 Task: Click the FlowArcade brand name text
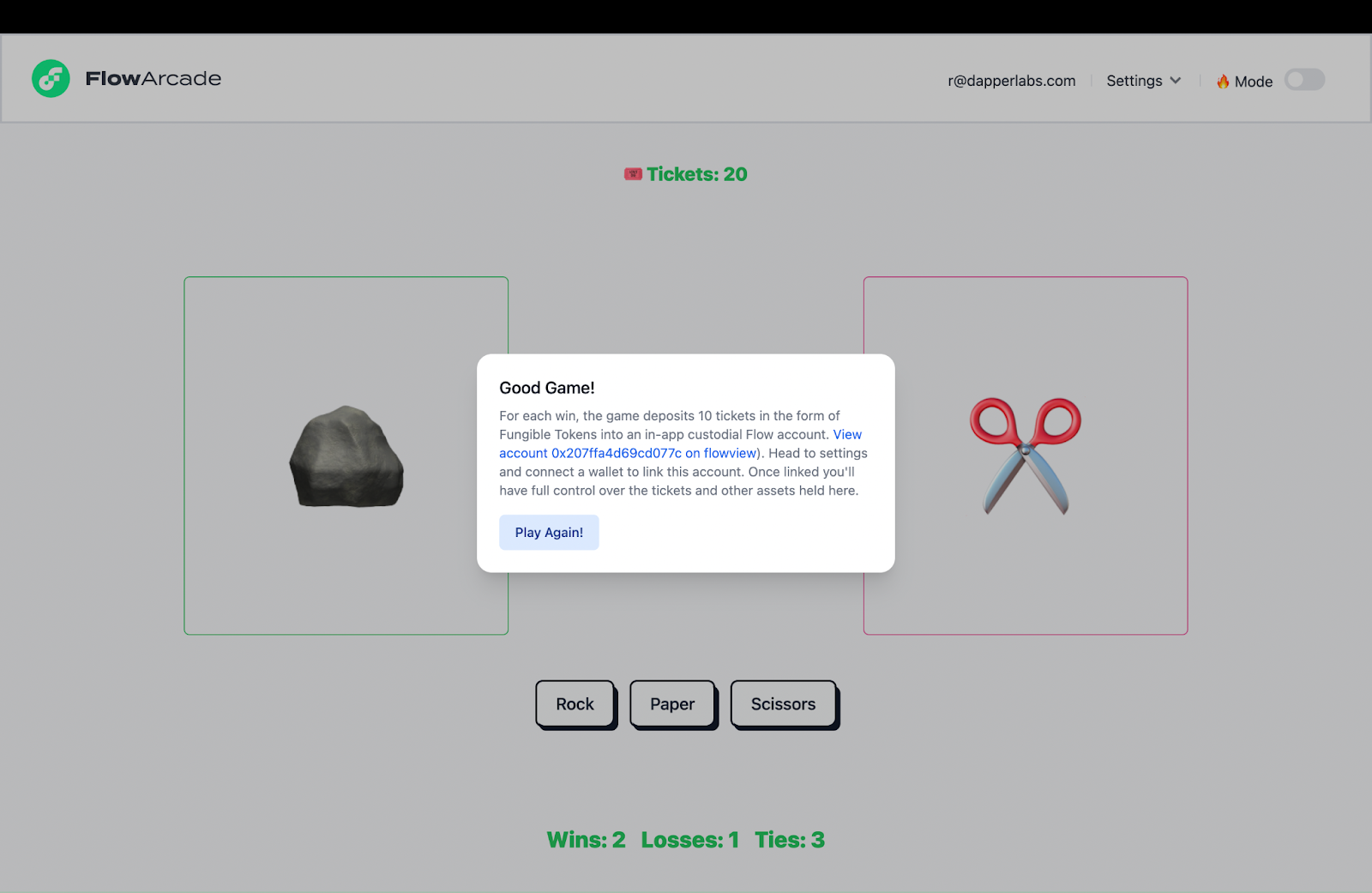tap(153, 79)
